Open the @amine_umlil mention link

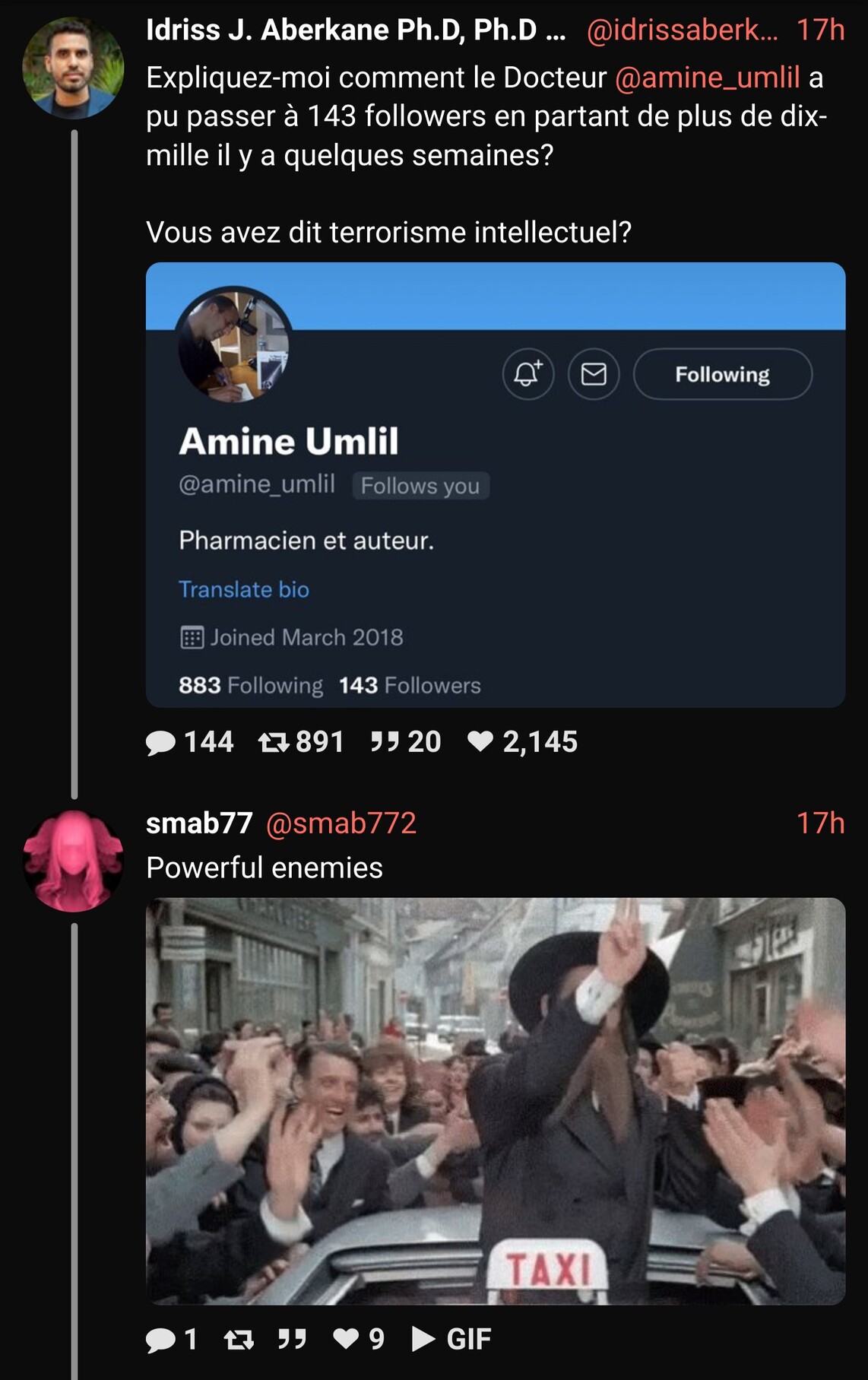coord(707,78)
